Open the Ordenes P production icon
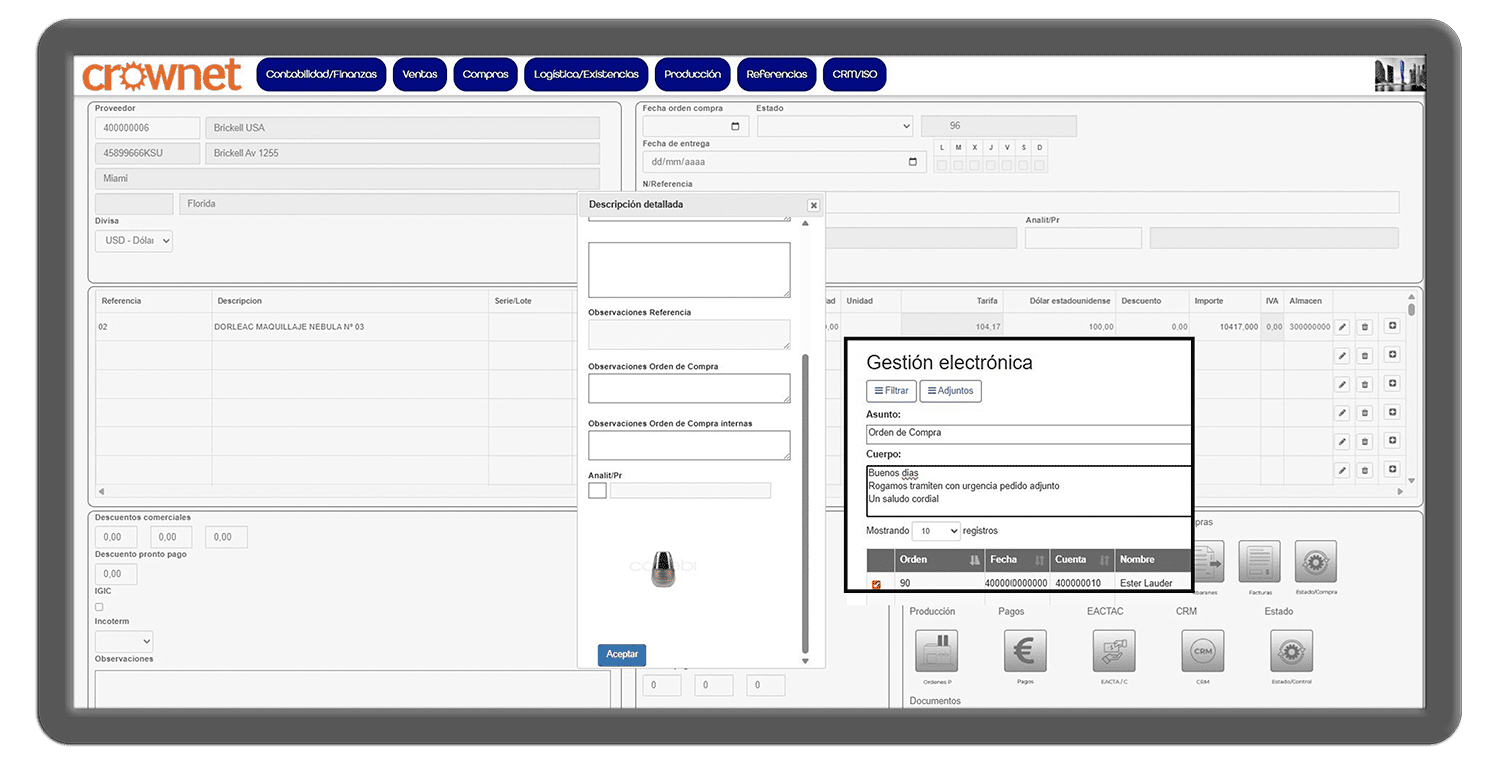The width and height of the screenshot is (1500, 763). [x=937, y=651]
